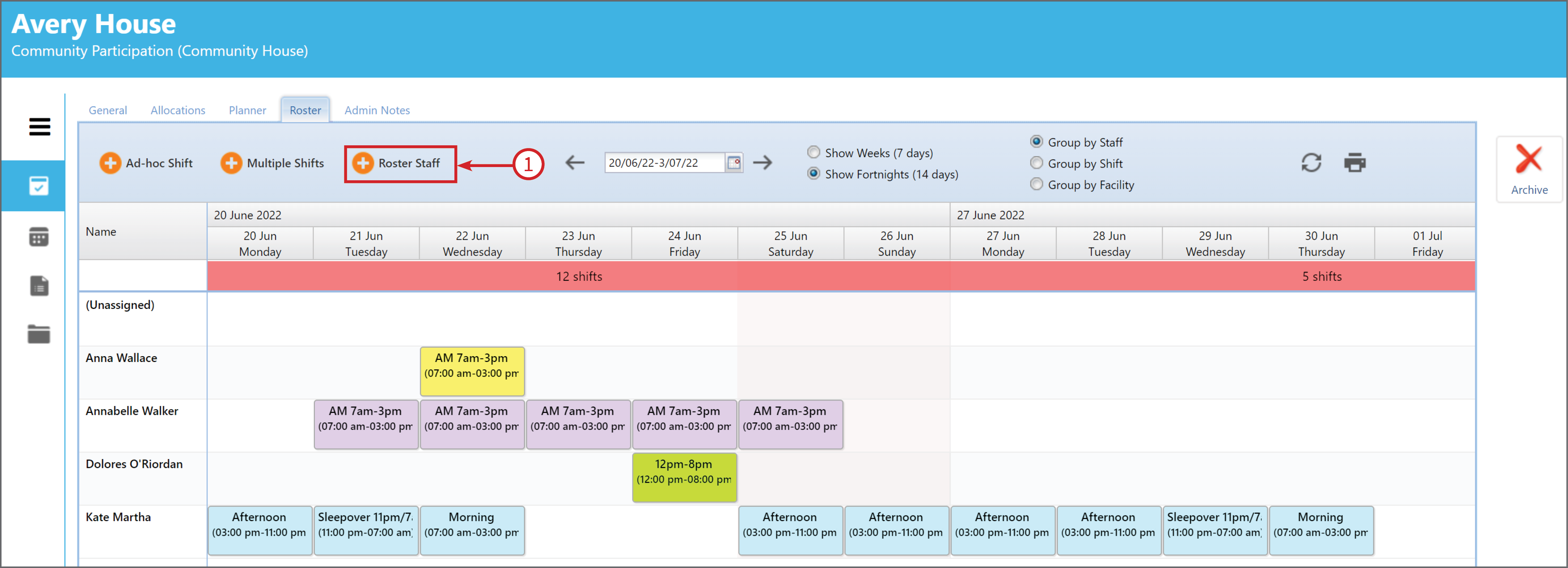Click the Archive red X icon
This screenshot has width=1568, height=568.
1528,160
